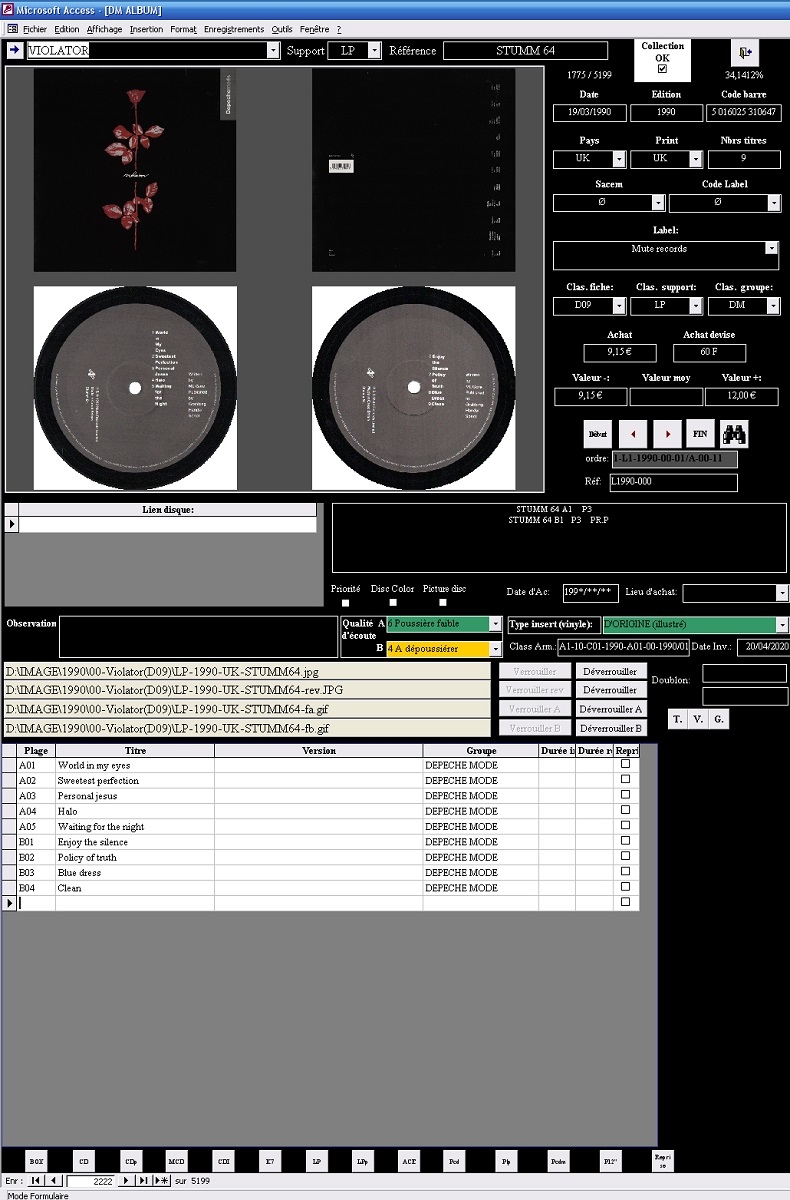
Task: Click the FIN button
Action: tap(700, 433)
